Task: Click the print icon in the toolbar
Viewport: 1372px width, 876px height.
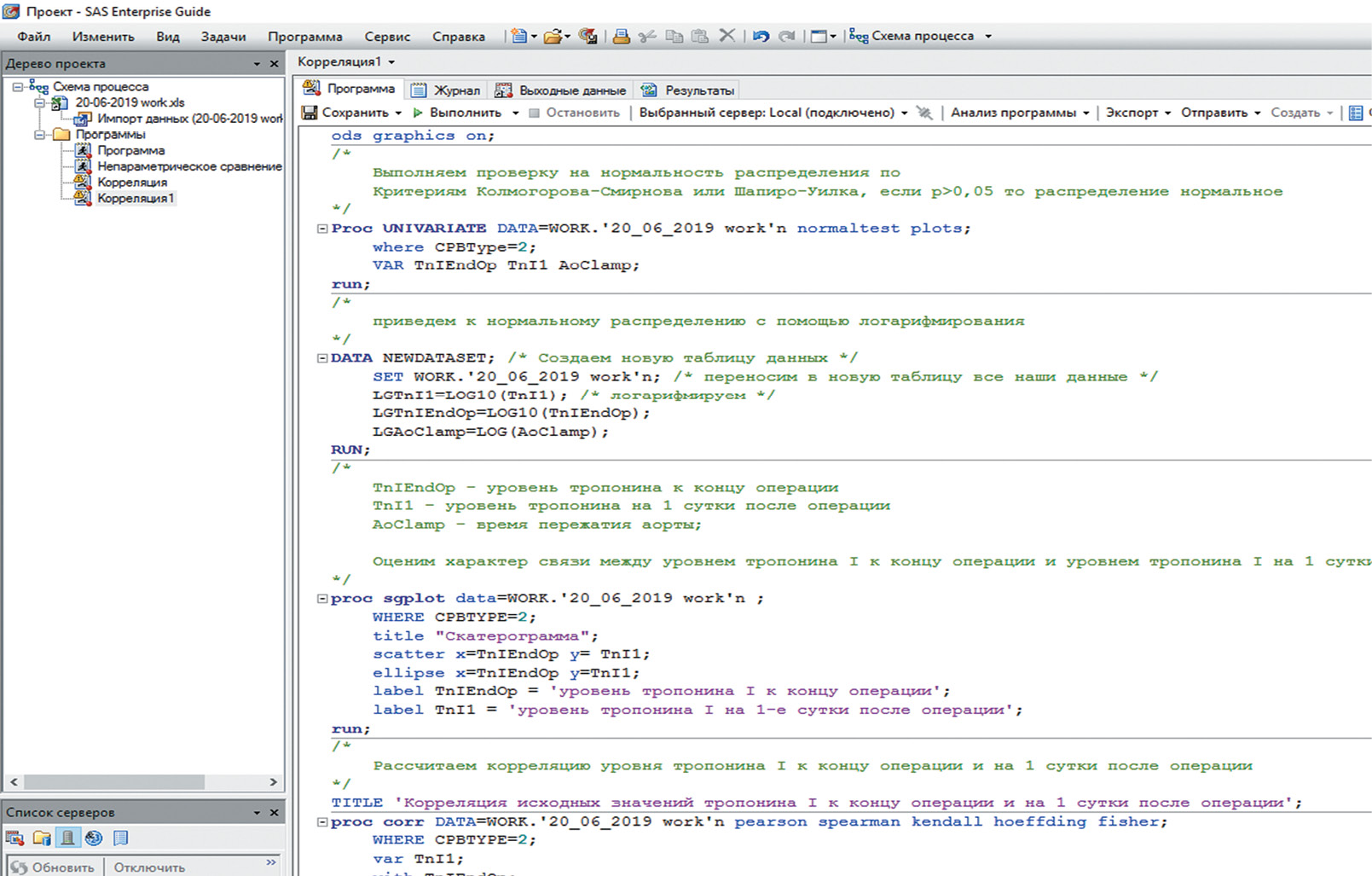Action: pos(622,36)
